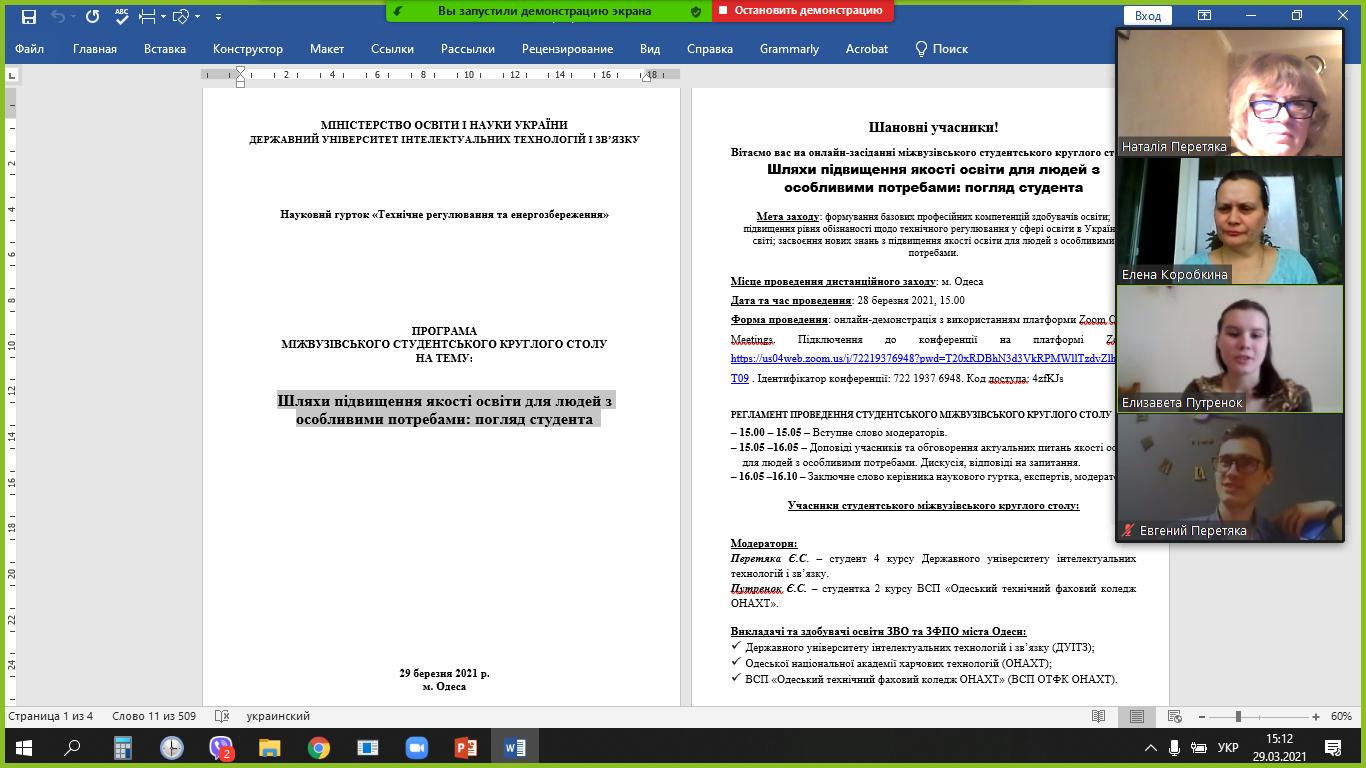Open the Рецензирование tab
The width and height of the screenshot is (1366, 768).
[x=567, y=48]
